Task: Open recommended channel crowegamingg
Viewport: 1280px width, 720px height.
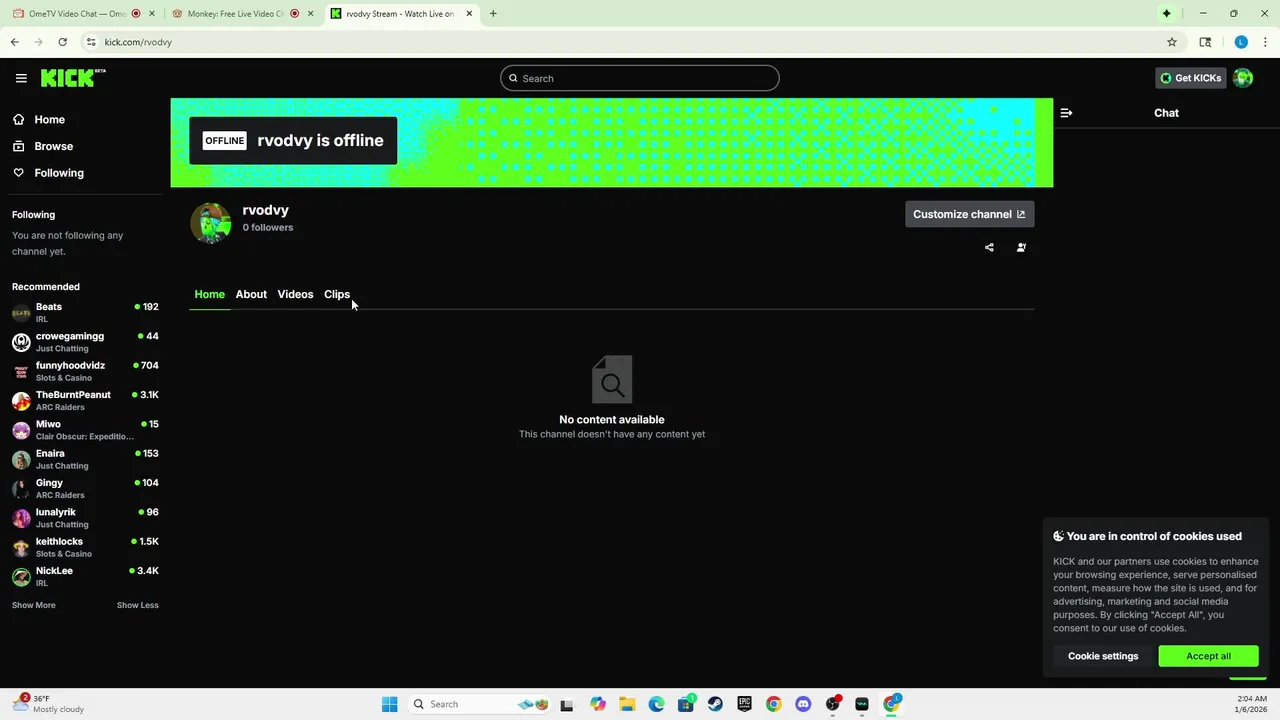Action: [85, 342]
